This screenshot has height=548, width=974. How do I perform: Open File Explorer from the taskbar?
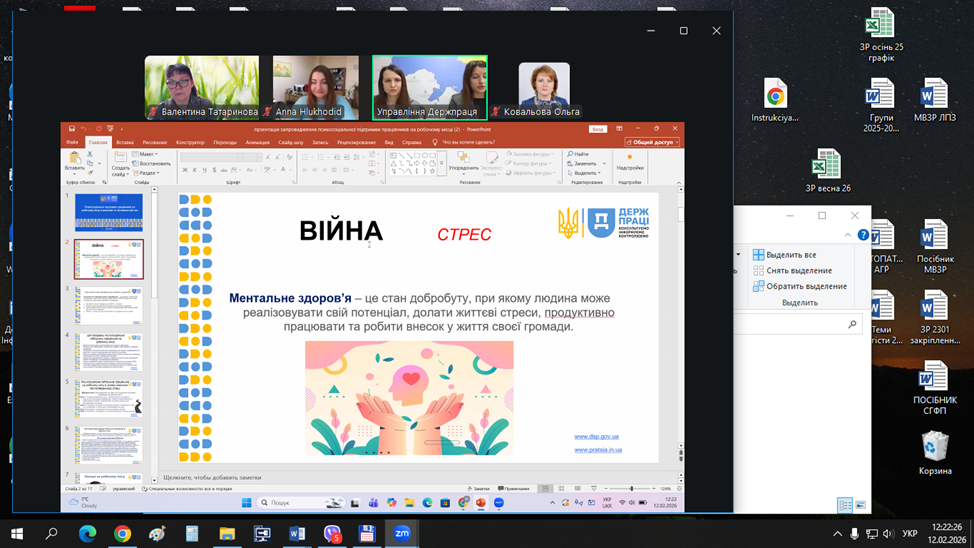click(x=227, y=534)
